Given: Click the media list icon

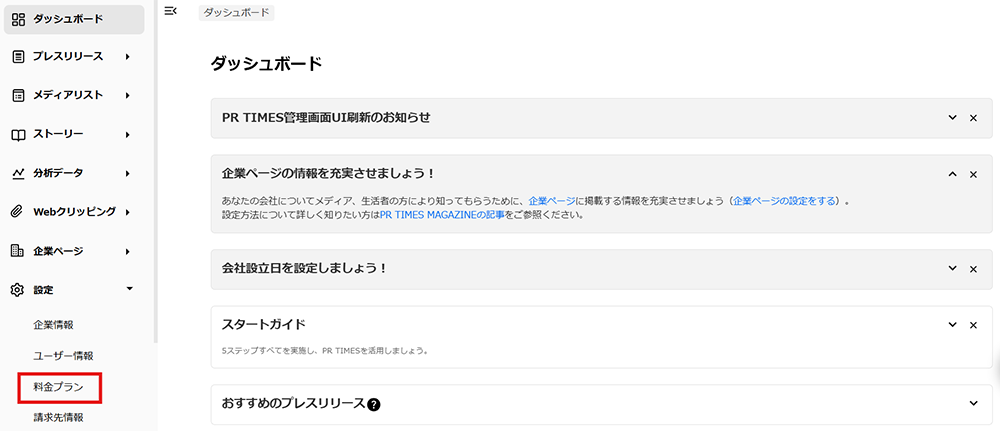Looking at the screenshot, I should [x=18, y=95].
